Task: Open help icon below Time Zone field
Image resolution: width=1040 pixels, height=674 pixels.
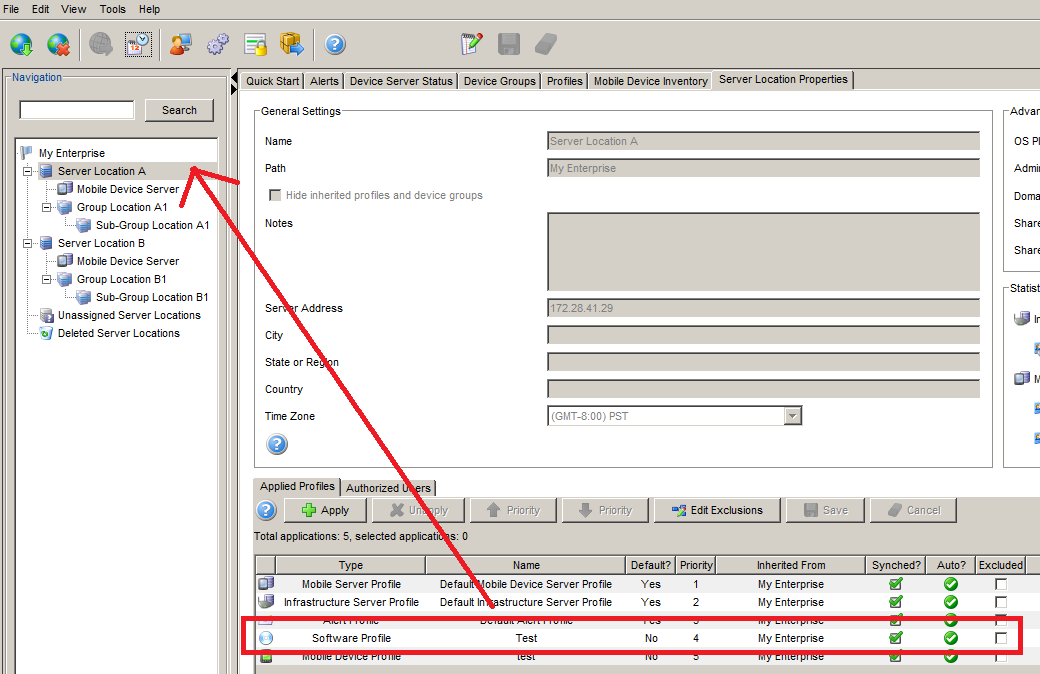Action: pos(277,444)
